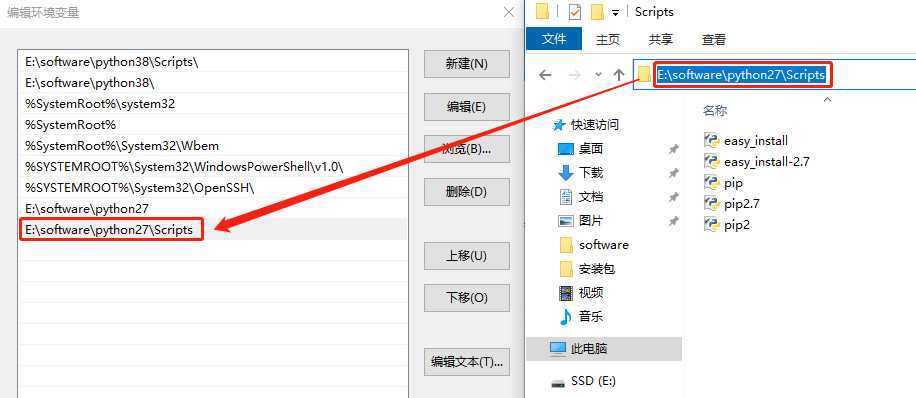Close the 编辑环境变量 dialog
The height and width of the screenshot is (398, 916).
[509, 12]
